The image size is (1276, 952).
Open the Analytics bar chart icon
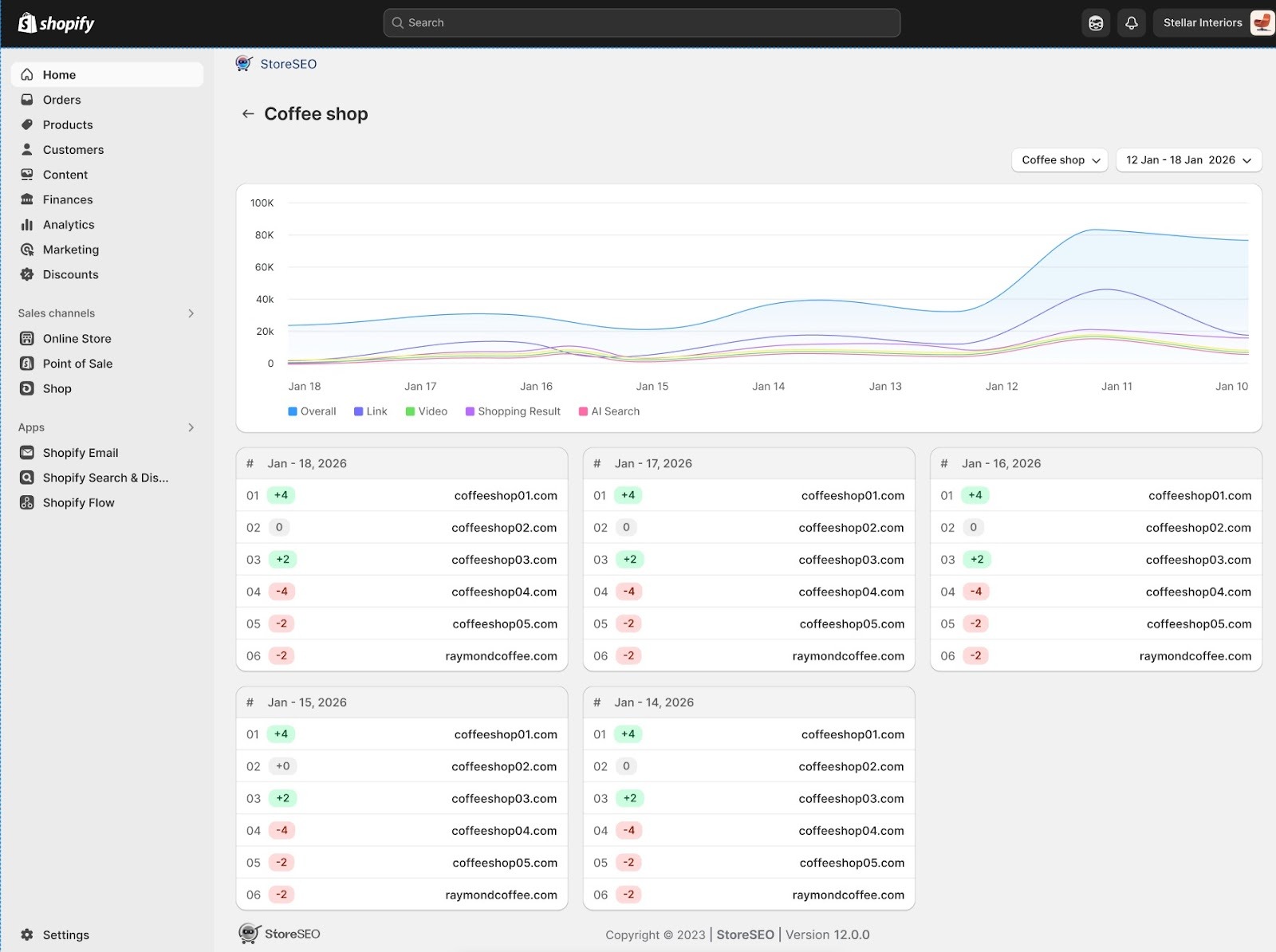tap(28, 224)
